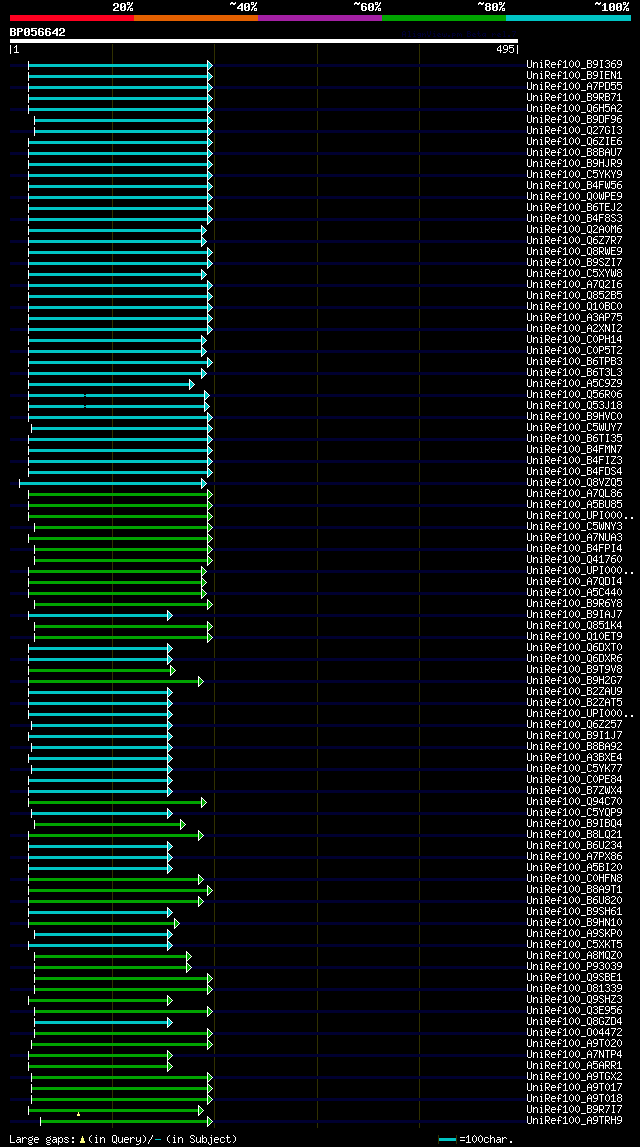Viewport: 640px width, 1147px height.
Task: Choose the UniRef100_A3BXE4 label
Action: (x=574, y=757)
